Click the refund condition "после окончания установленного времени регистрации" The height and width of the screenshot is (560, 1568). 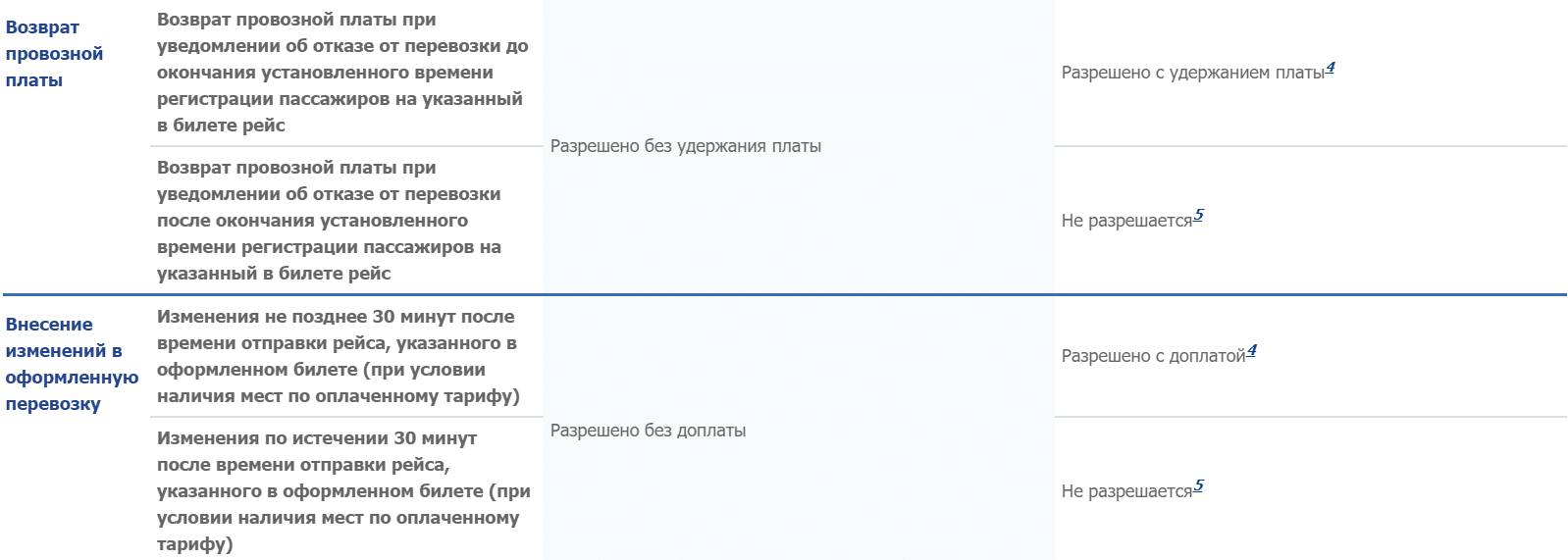click(x=329, y=221)
